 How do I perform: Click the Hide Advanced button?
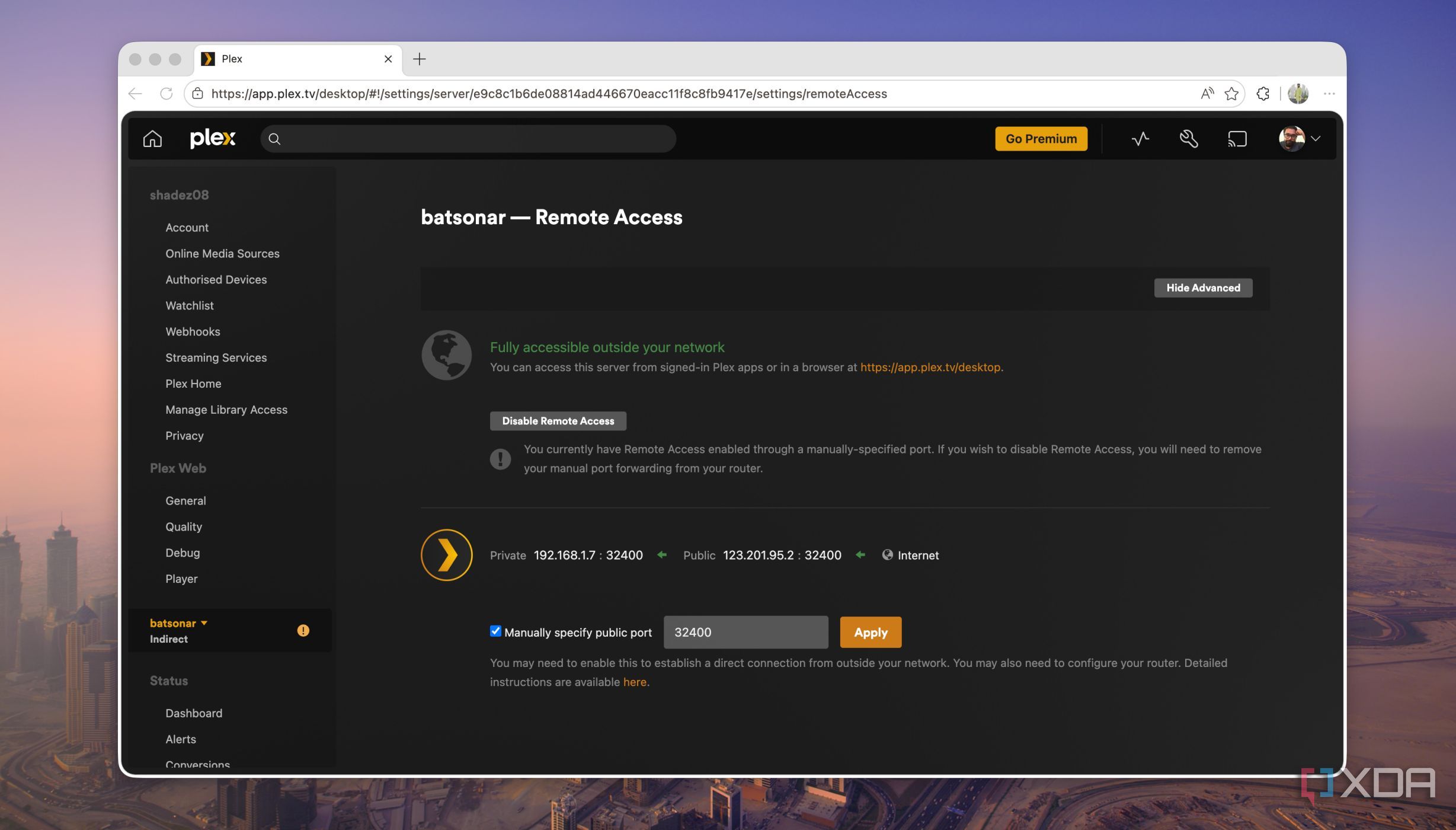click(1203, 288)
